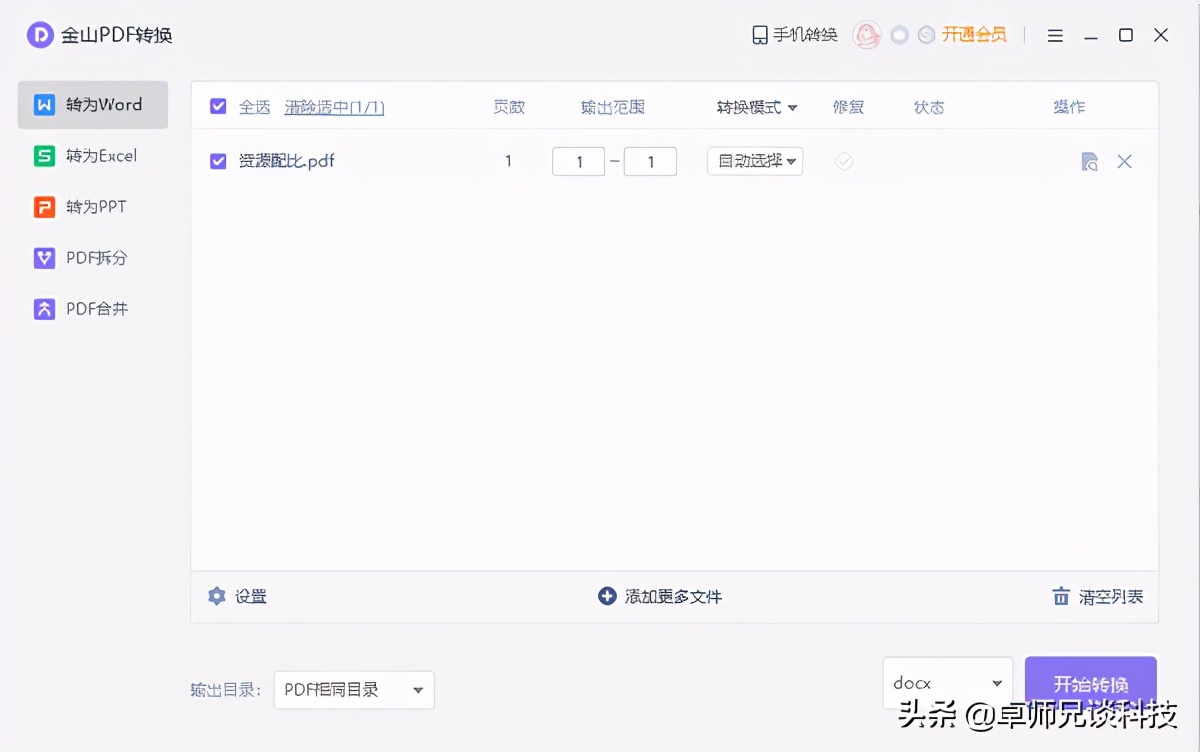Click the 输出范围 column header
1200x752 pixels.
click(613, 107)
